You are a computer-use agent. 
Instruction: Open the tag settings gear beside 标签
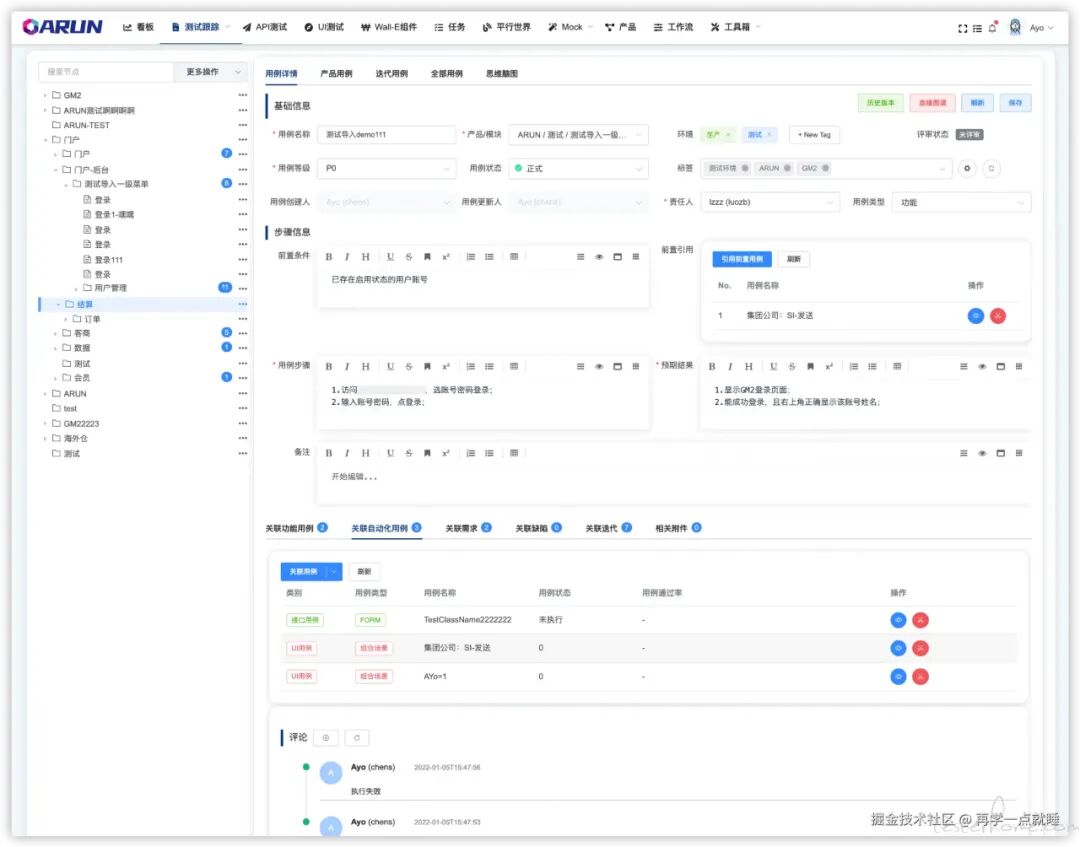click(967, 168)
